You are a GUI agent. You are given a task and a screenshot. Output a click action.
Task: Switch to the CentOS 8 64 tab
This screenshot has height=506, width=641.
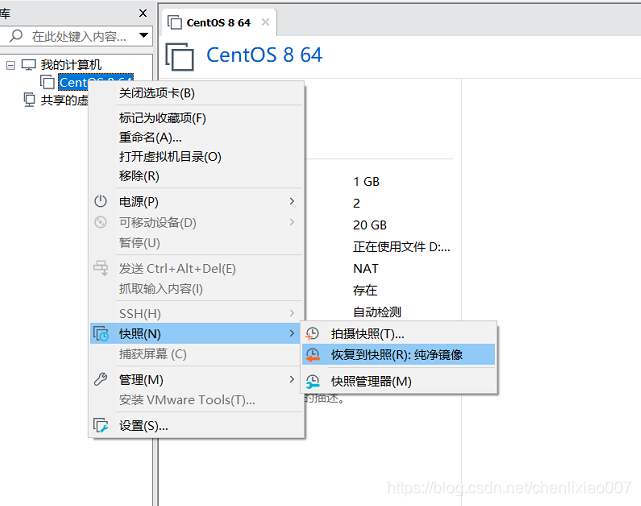(x=219, y=22)
